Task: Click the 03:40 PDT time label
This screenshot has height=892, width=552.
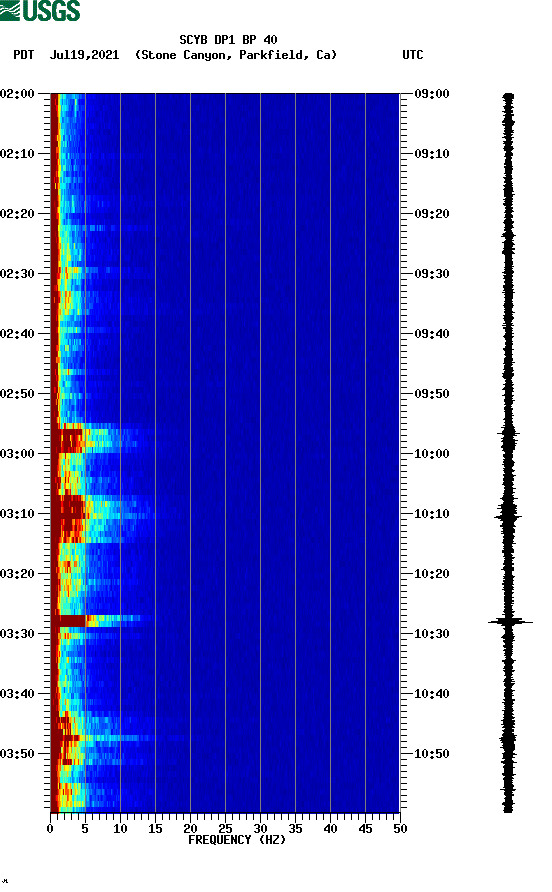Action: point(17,693)
